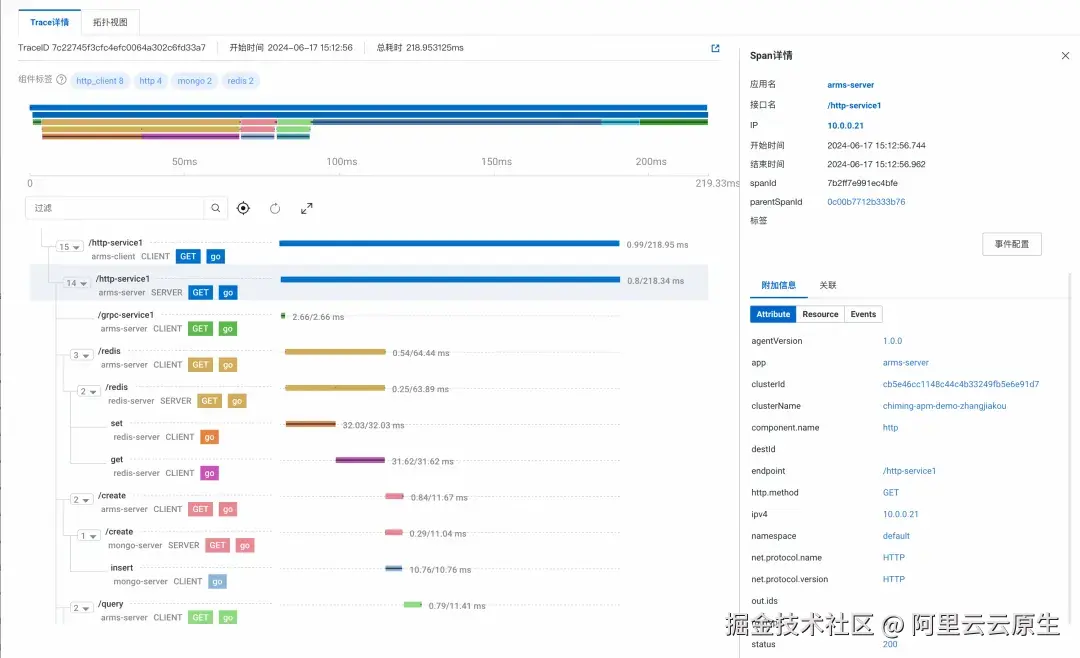Click the search magnifier in filter box
This screenshot has height=658, width=1080.
point(216,208)
